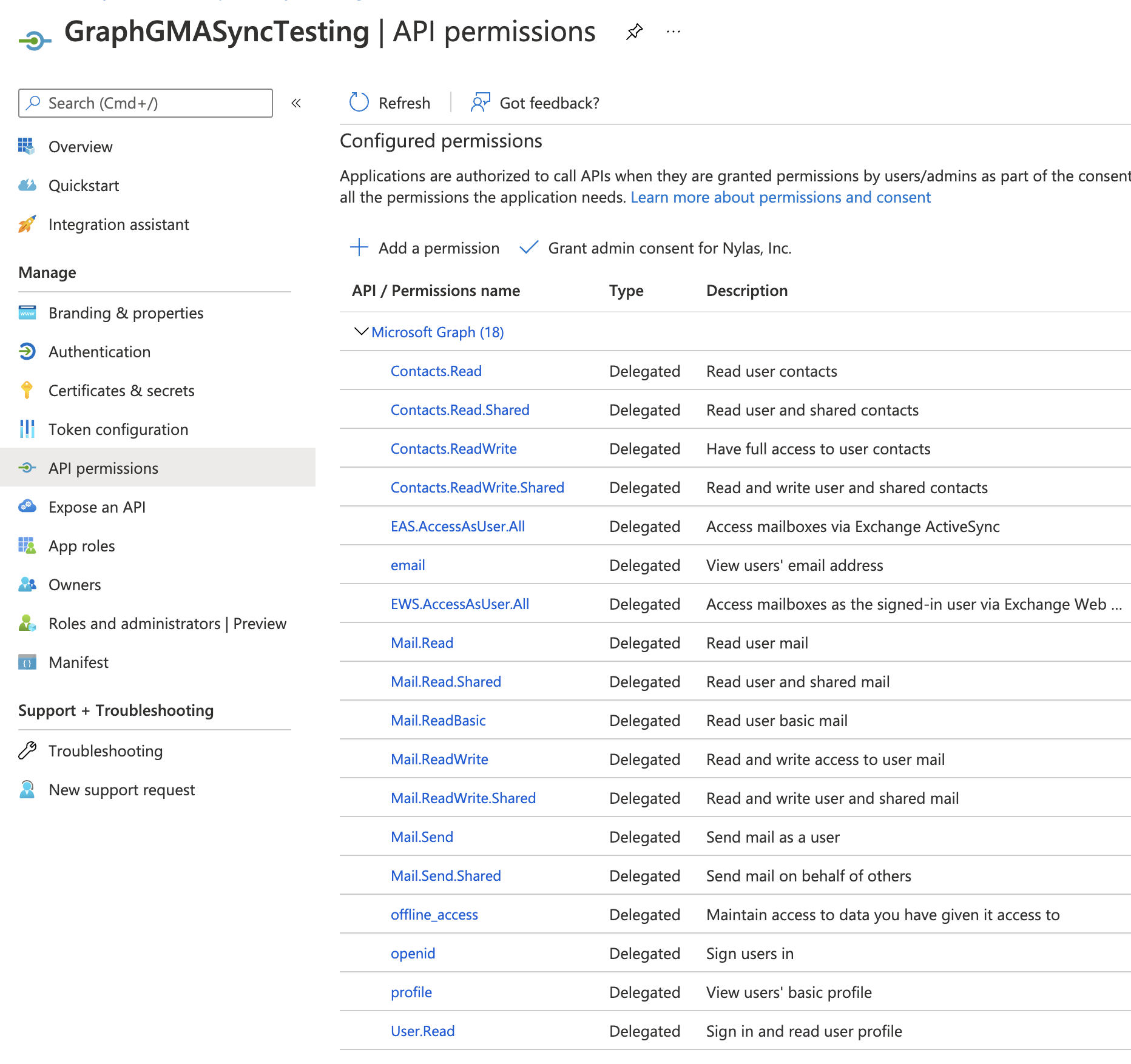Select the pin icon next to API permissions title

click(x=635, y=32)
